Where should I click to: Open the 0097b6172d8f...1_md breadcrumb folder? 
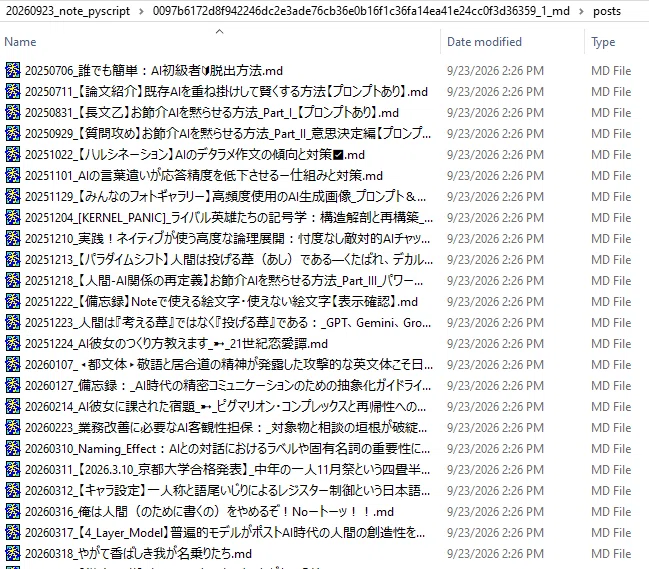[x=361, y=11]
